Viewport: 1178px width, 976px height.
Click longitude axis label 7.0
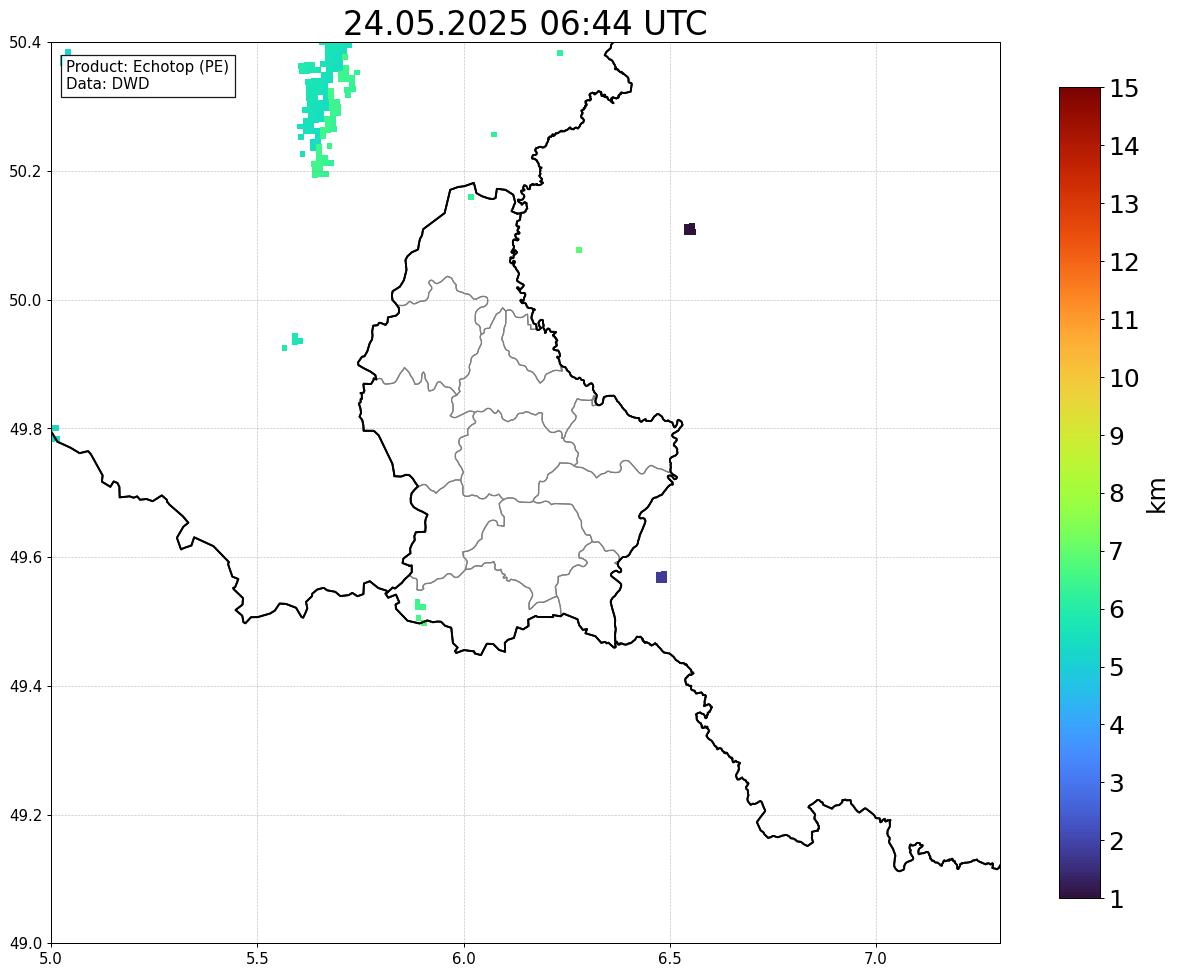(876, 959)
